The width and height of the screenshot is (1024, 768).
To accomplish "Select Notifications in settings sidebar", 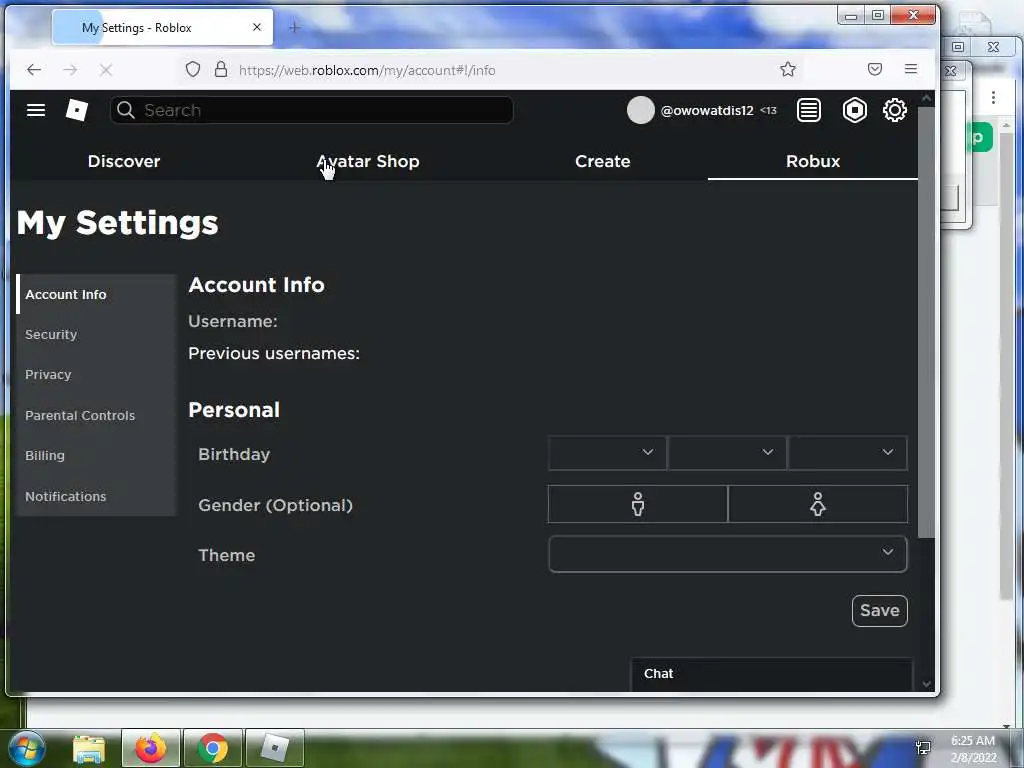I will [96, 496].
